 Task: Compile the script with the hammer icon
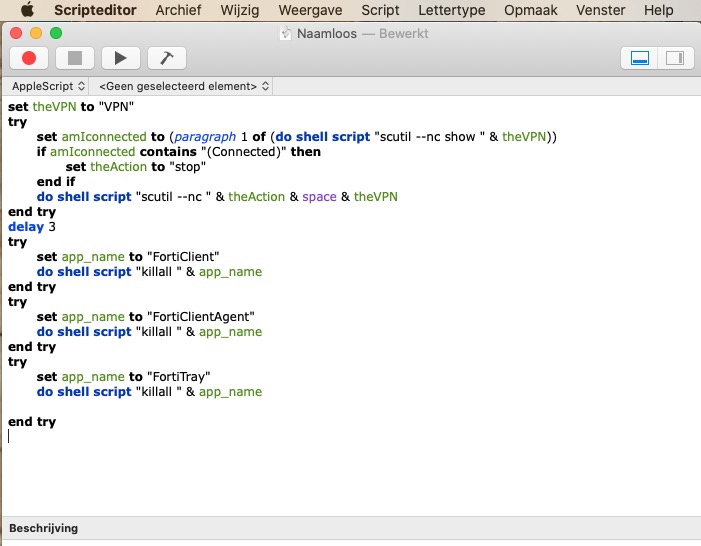(x=167, y=58)
